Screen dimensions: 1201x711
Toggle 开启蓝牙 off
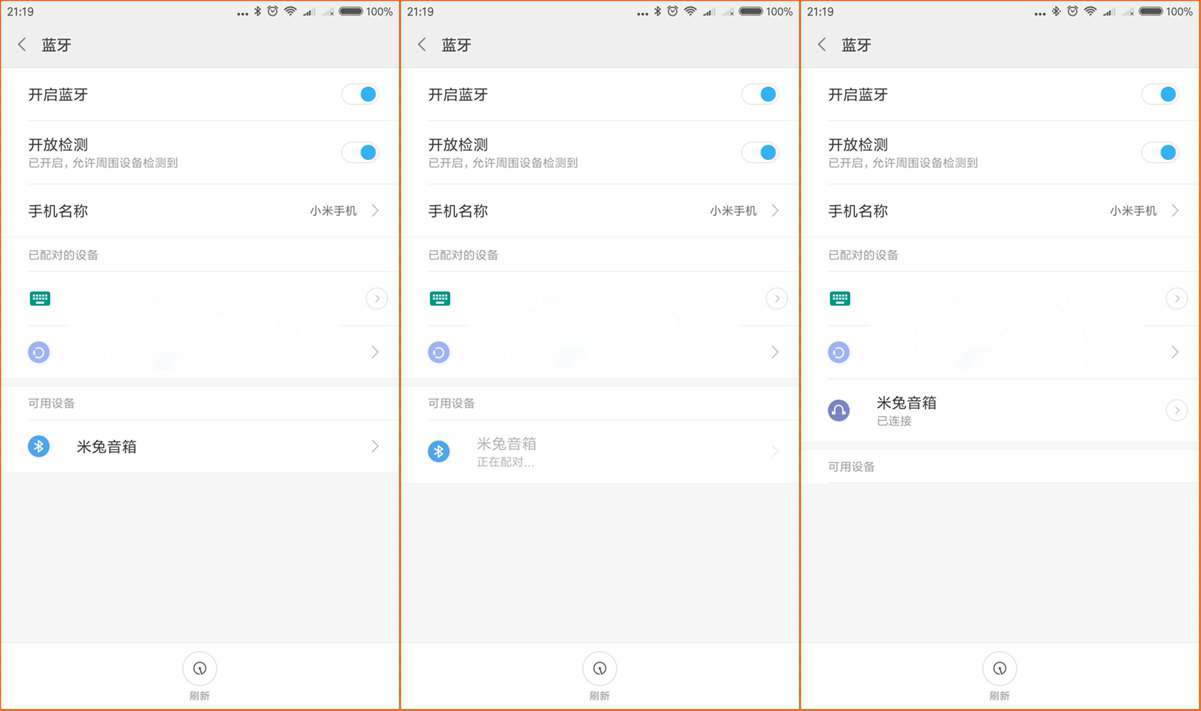tap(361, 93)
